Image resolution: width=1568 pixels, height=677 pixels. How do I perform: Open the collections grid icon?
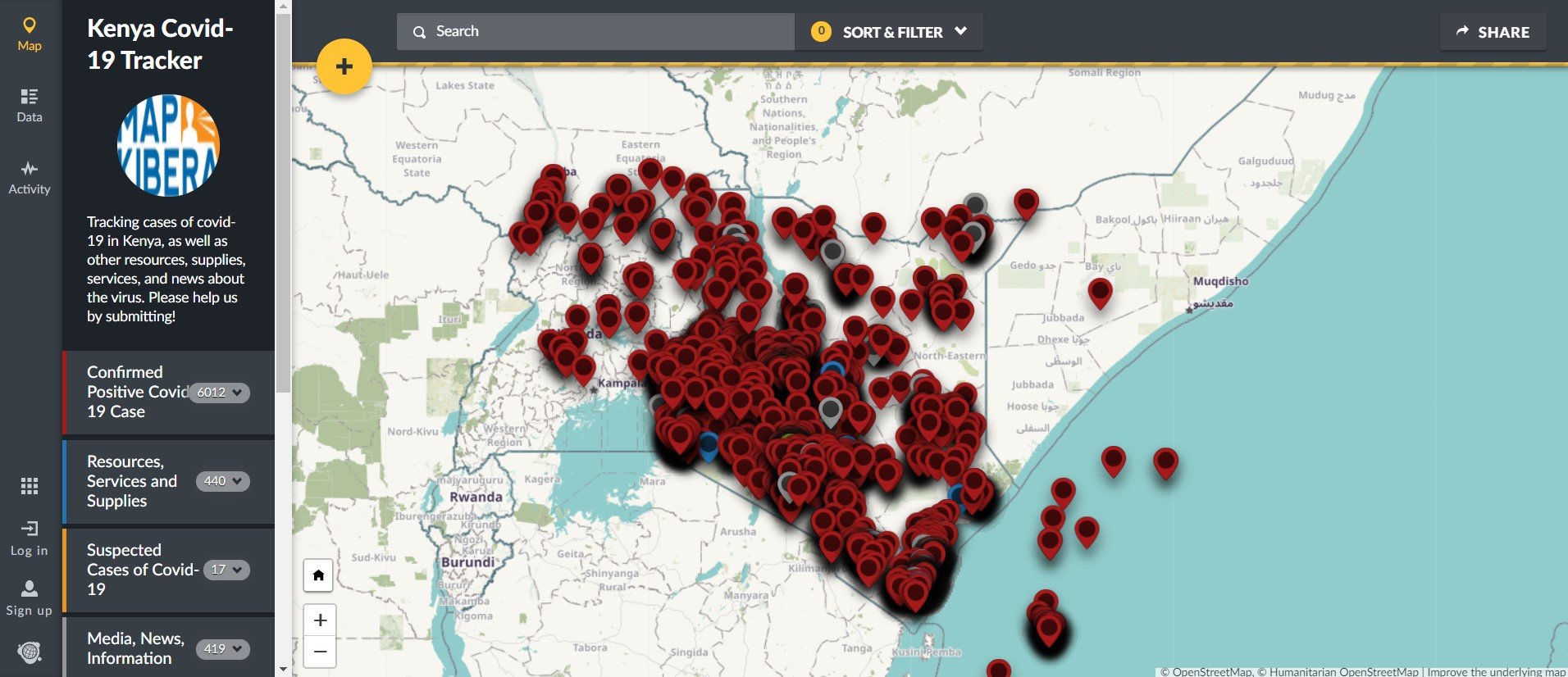coord(30,486)
